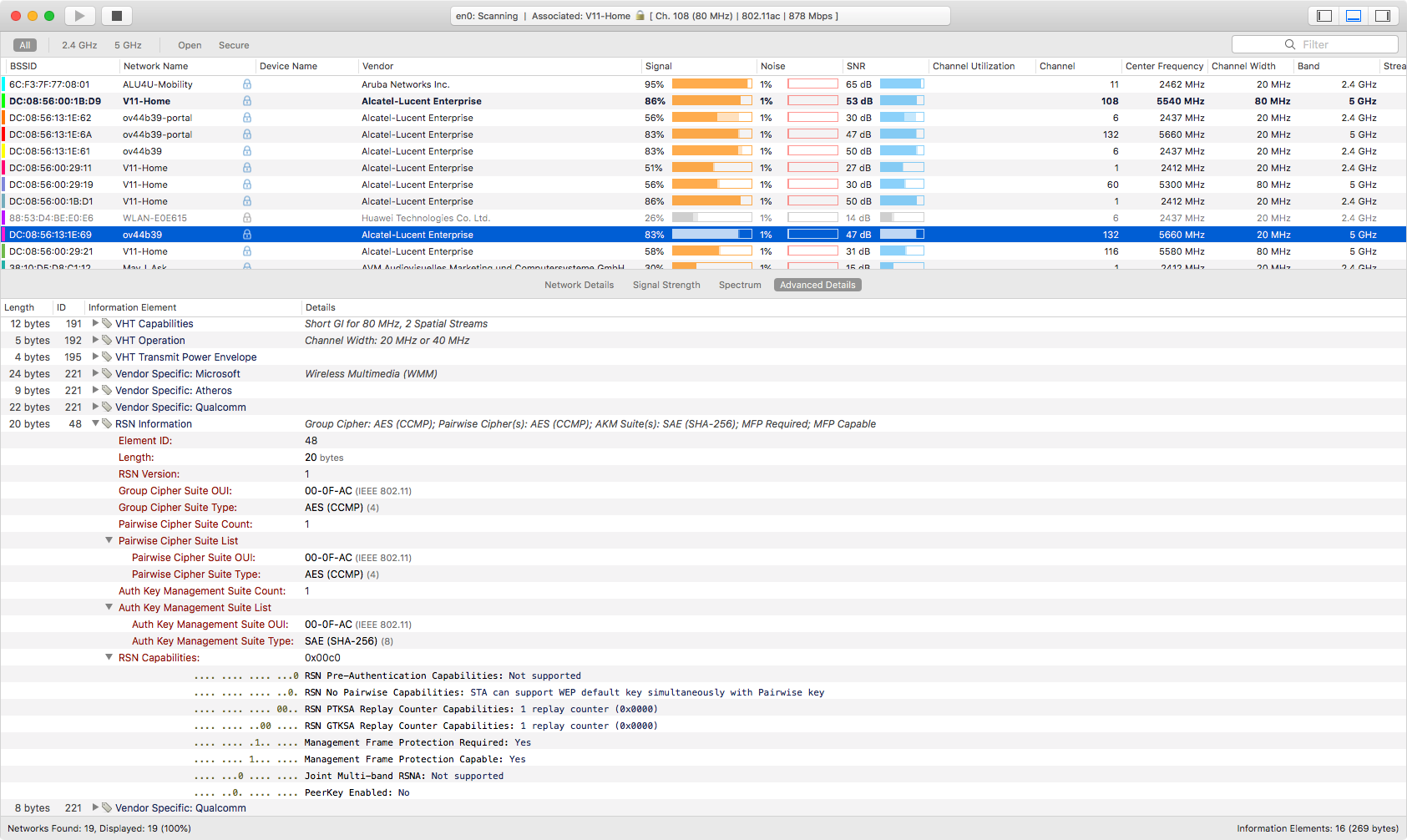Open the Signal Strength tab
This screenshot has width=1407, height=840.
click(x=666, y=286)
